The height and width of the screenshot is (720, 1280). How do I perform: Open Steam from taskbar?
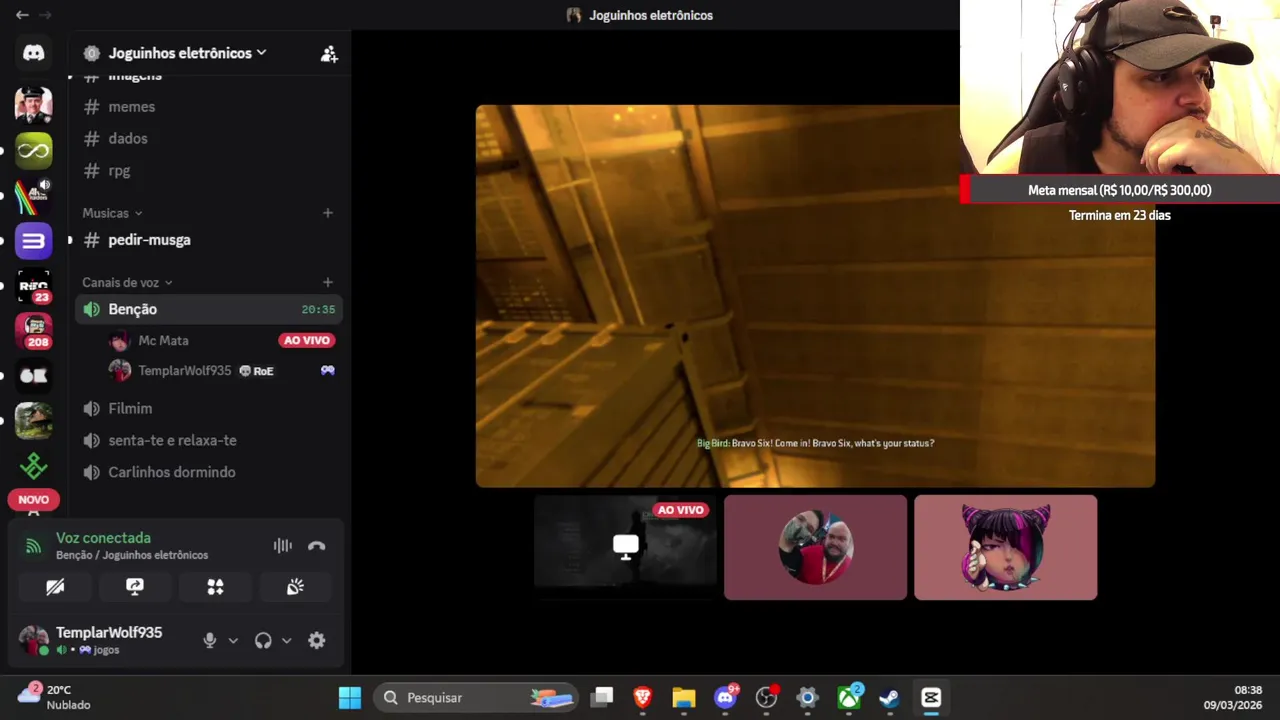(889, 698)
